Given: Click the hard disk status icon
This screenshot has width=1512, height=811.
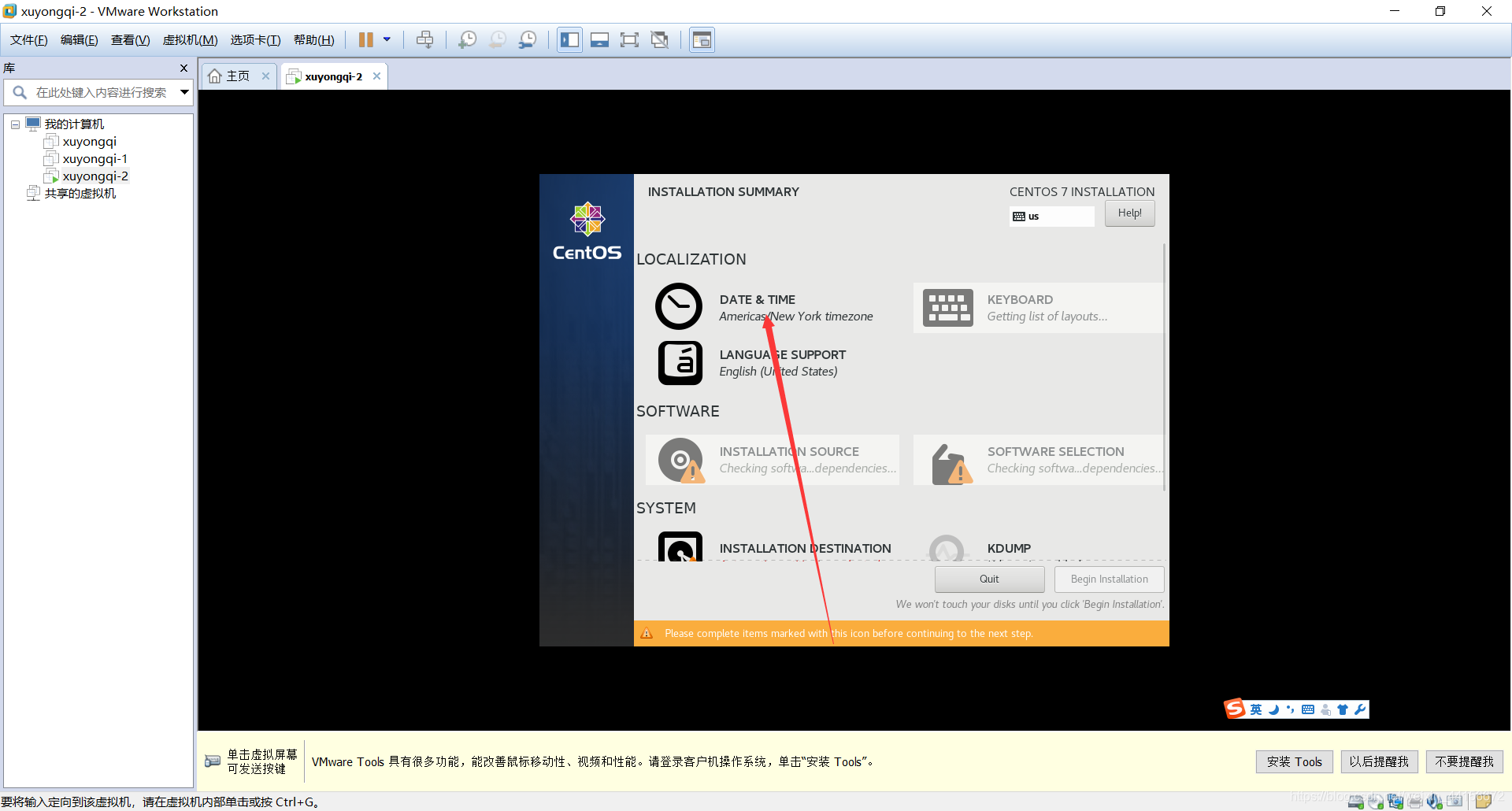Looking at the screenshot, I should point(1356,802).
